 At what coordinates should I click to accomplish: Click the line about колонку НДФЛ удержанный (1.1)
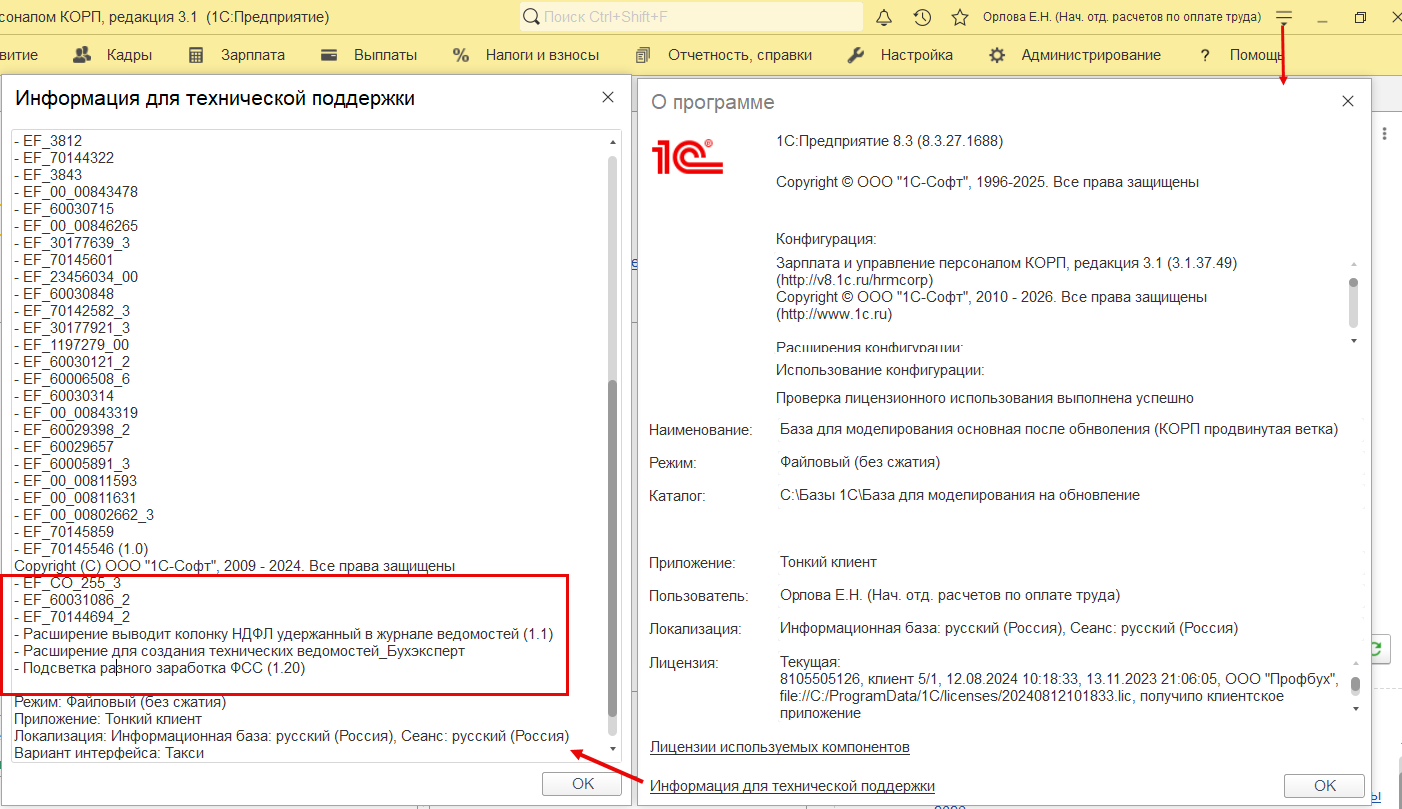coord(284,634)
